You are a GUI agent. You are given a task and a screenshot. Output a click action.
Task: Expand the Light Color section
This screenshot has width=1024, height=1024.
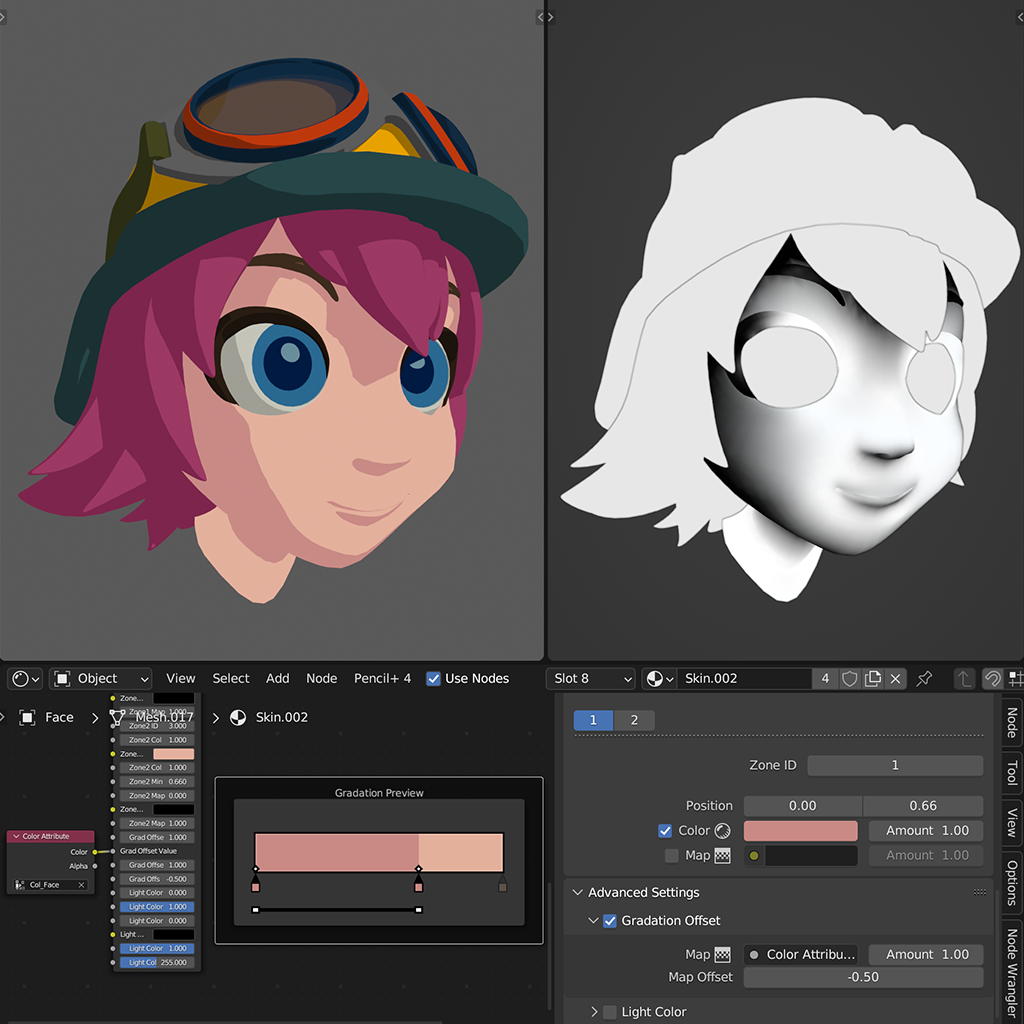[x=594, y=1012]
